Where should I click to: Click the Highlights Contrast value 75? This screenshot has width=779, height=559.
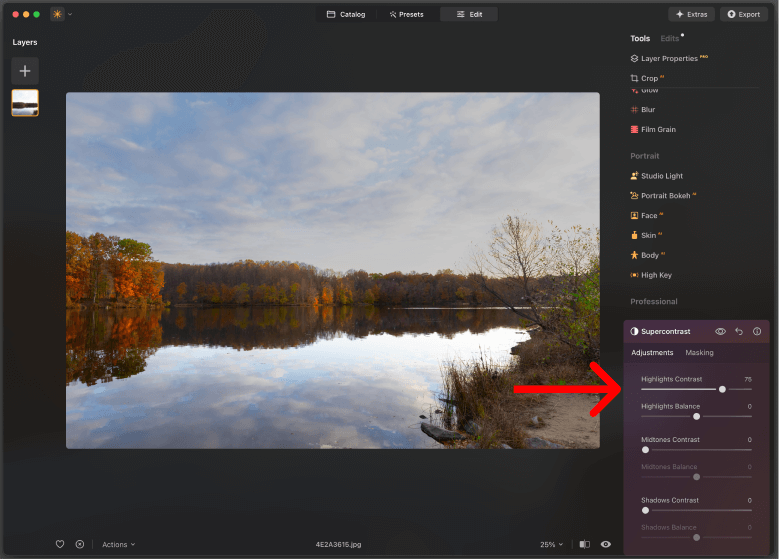(x=748, y=379)
